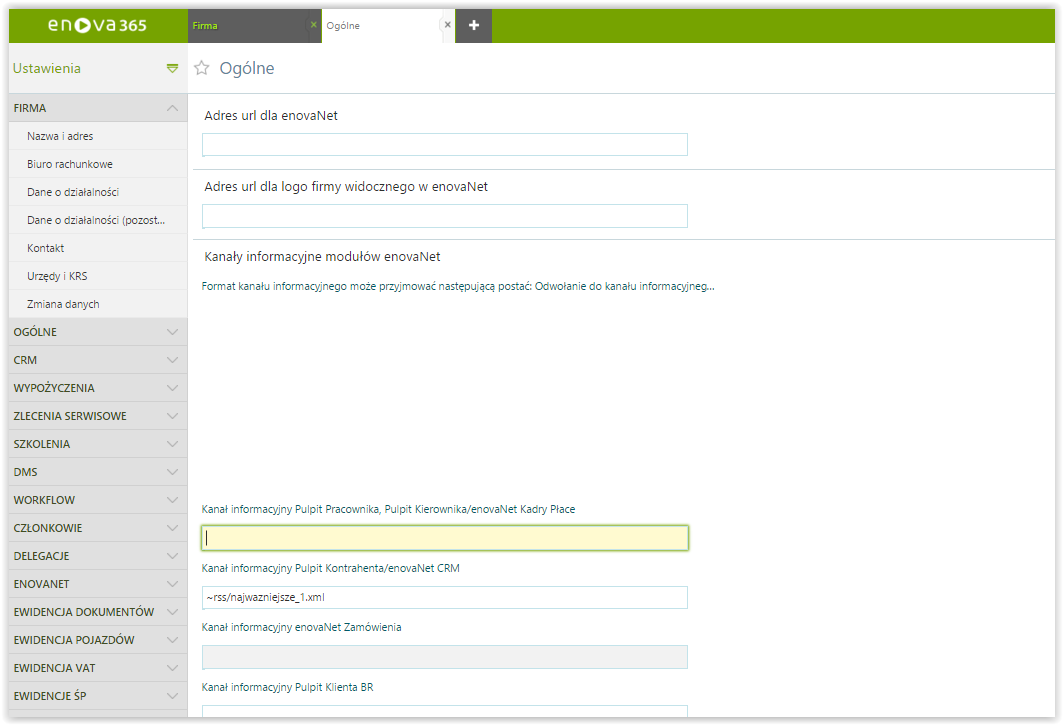This screenshot has height=725, width=1063.
Task: Expand the WORKFLOW section chevron
Action: tap(172, 500)
